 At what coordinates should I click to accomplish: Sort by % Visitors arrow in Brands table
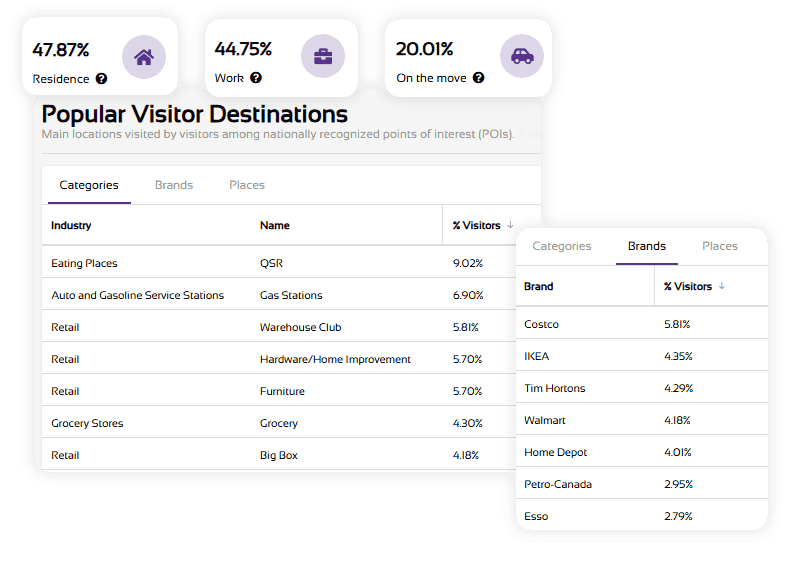tap(722, 286)
